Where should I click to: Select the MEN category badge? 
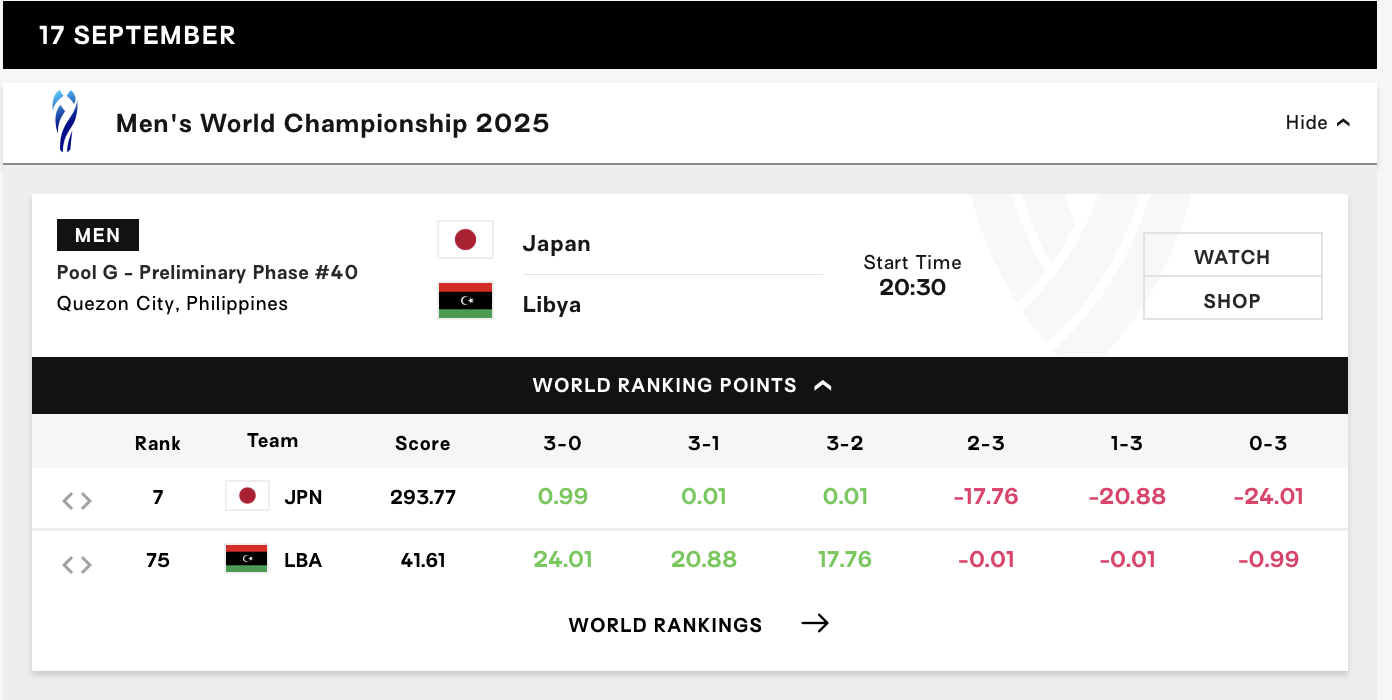coord(98,235)
